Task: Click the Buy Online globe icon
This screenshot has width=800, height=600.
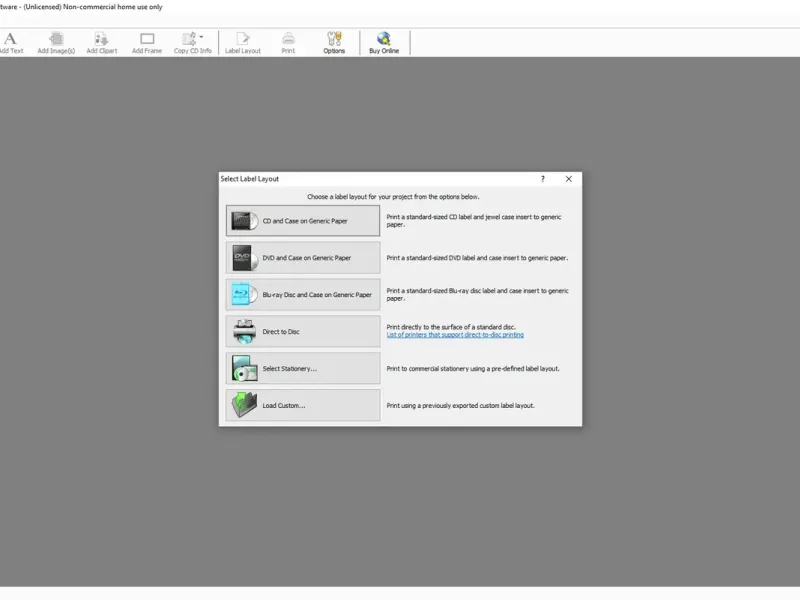Action: pyautogui.click(x=384, y=39)
